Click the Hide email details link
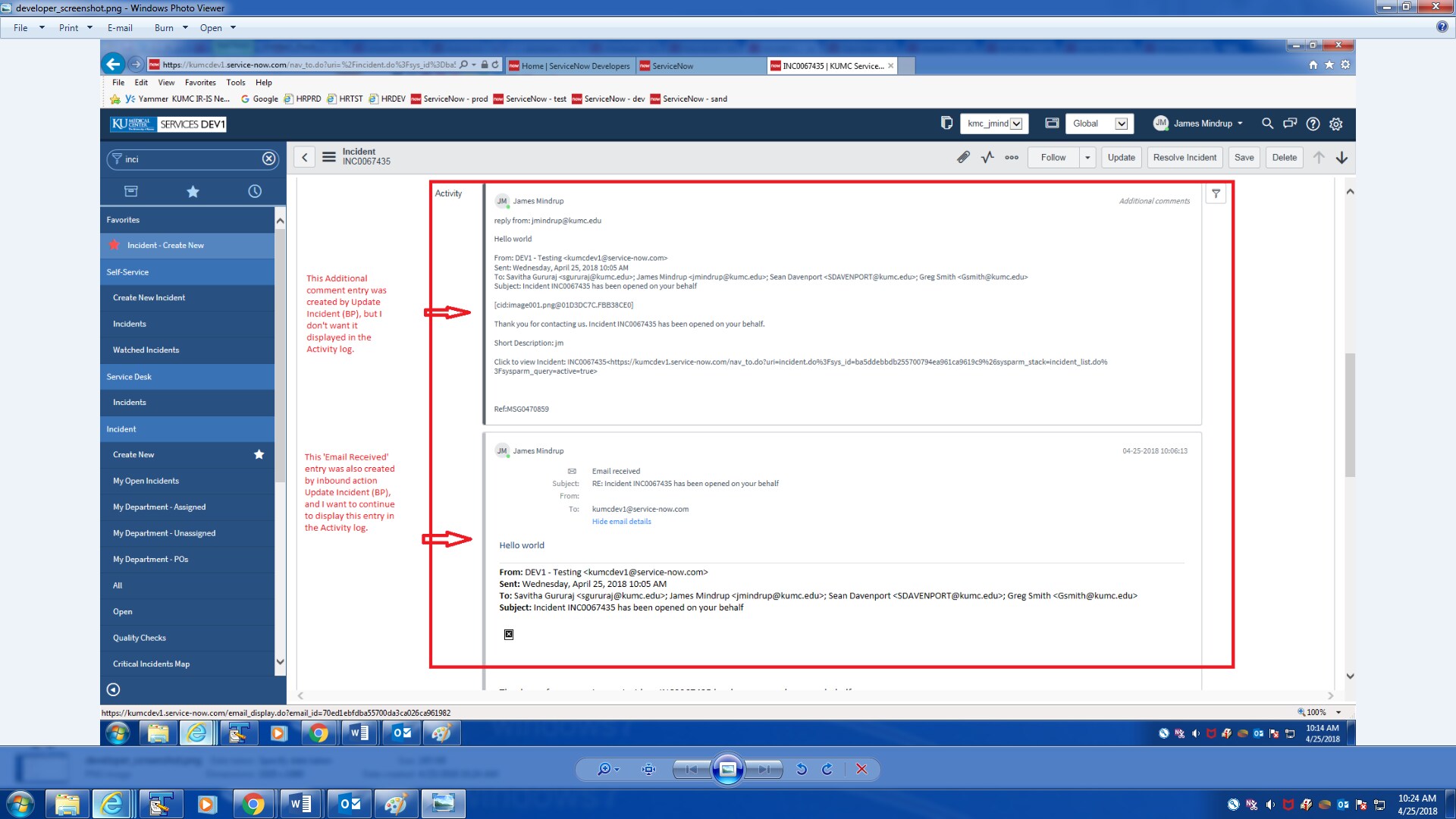Image resolution: width=1456 pixels, height=819 pixels. [x=621, y=521]
